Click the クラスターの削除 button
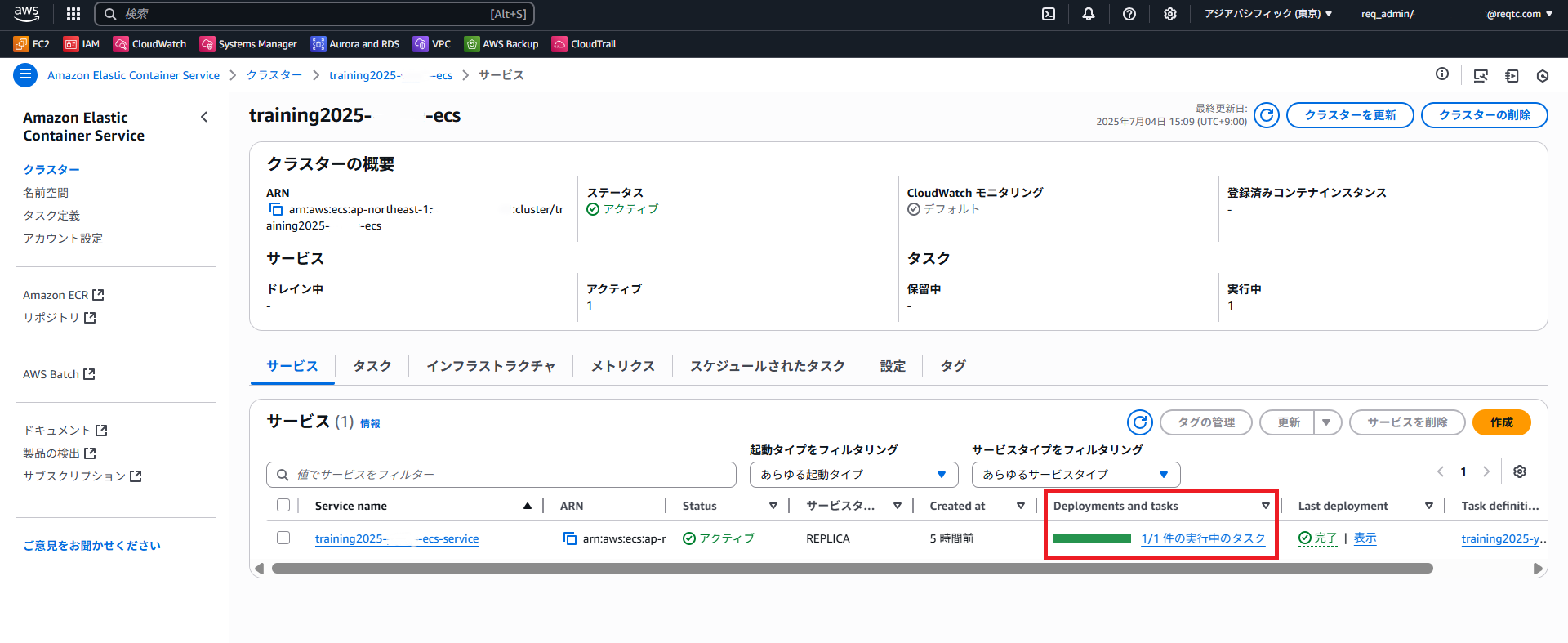 tap(1485, 115)
